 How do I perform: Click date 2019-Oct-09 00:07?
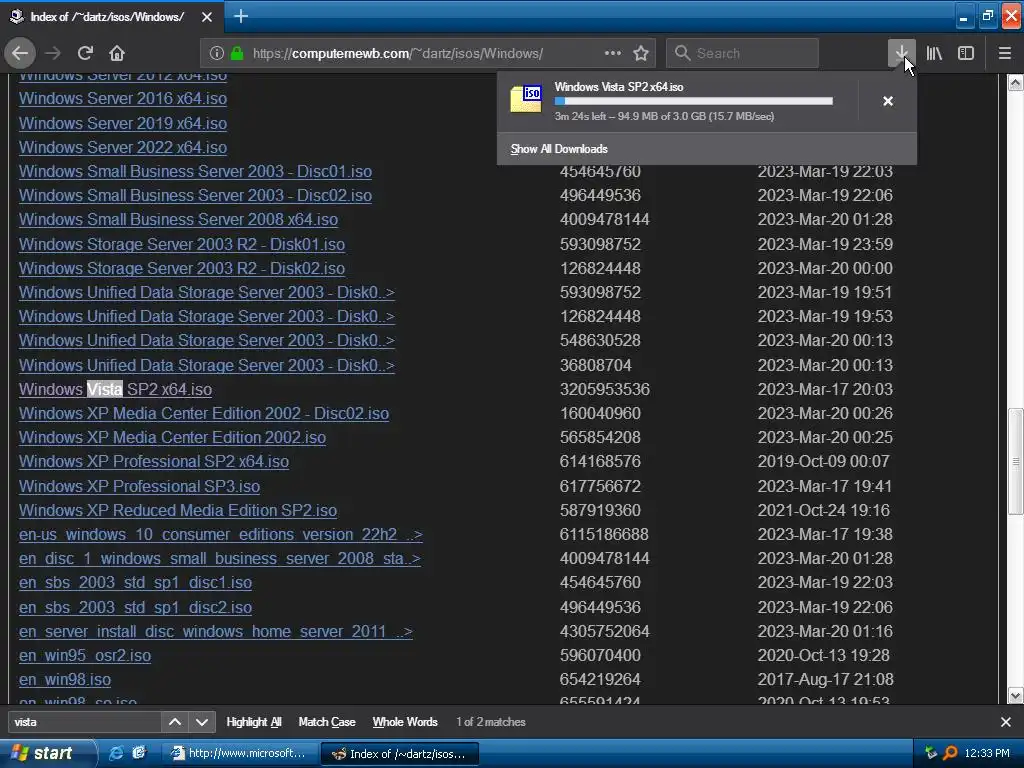point(824,462)
